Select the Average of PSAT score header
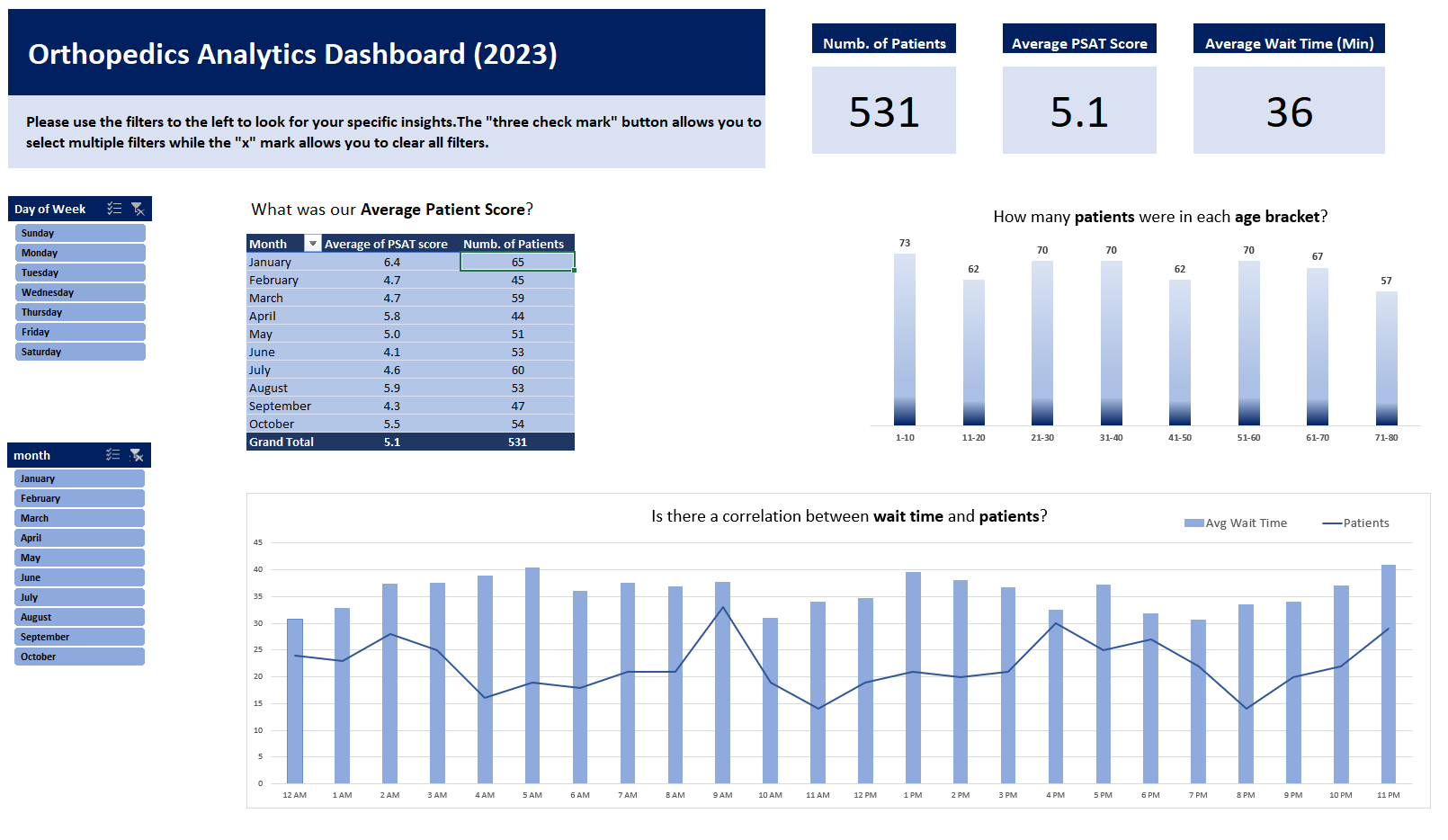The image size is (1448, 840). click(x=386, y=244)
